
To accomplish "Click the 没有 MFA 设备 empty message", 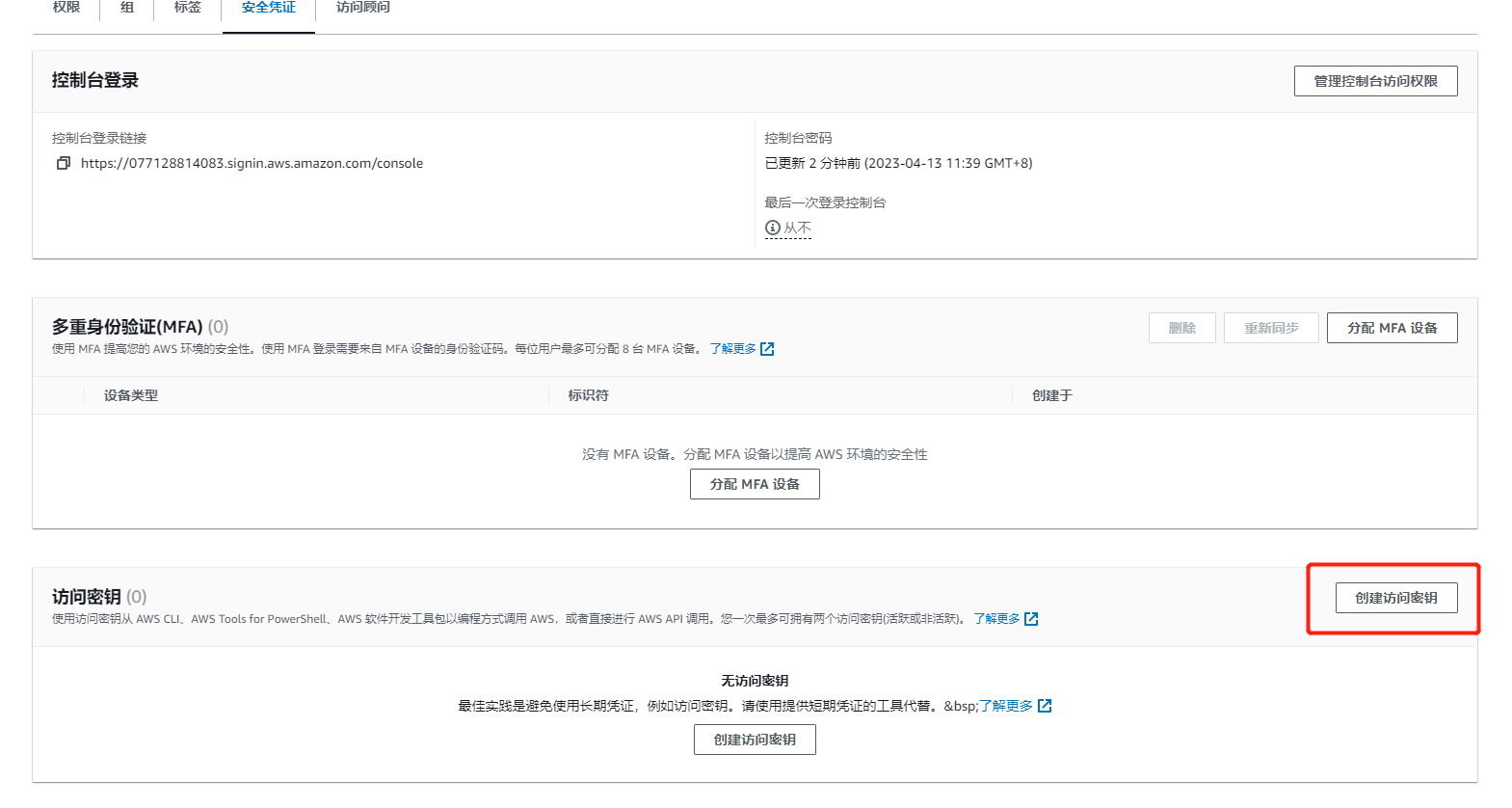I will [755, 454].
